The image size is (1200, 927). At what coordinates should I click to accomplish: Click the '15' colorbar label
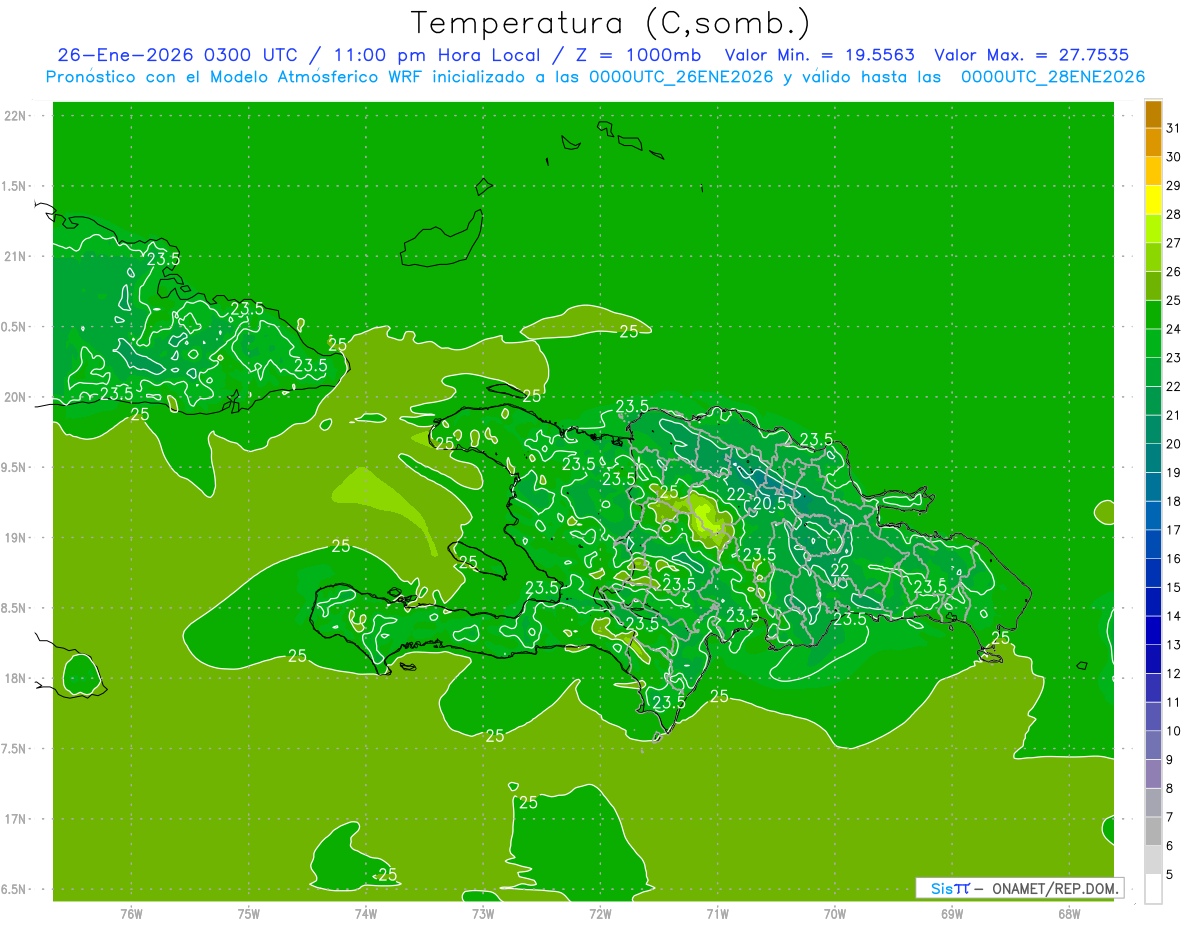pos(1173,587)
